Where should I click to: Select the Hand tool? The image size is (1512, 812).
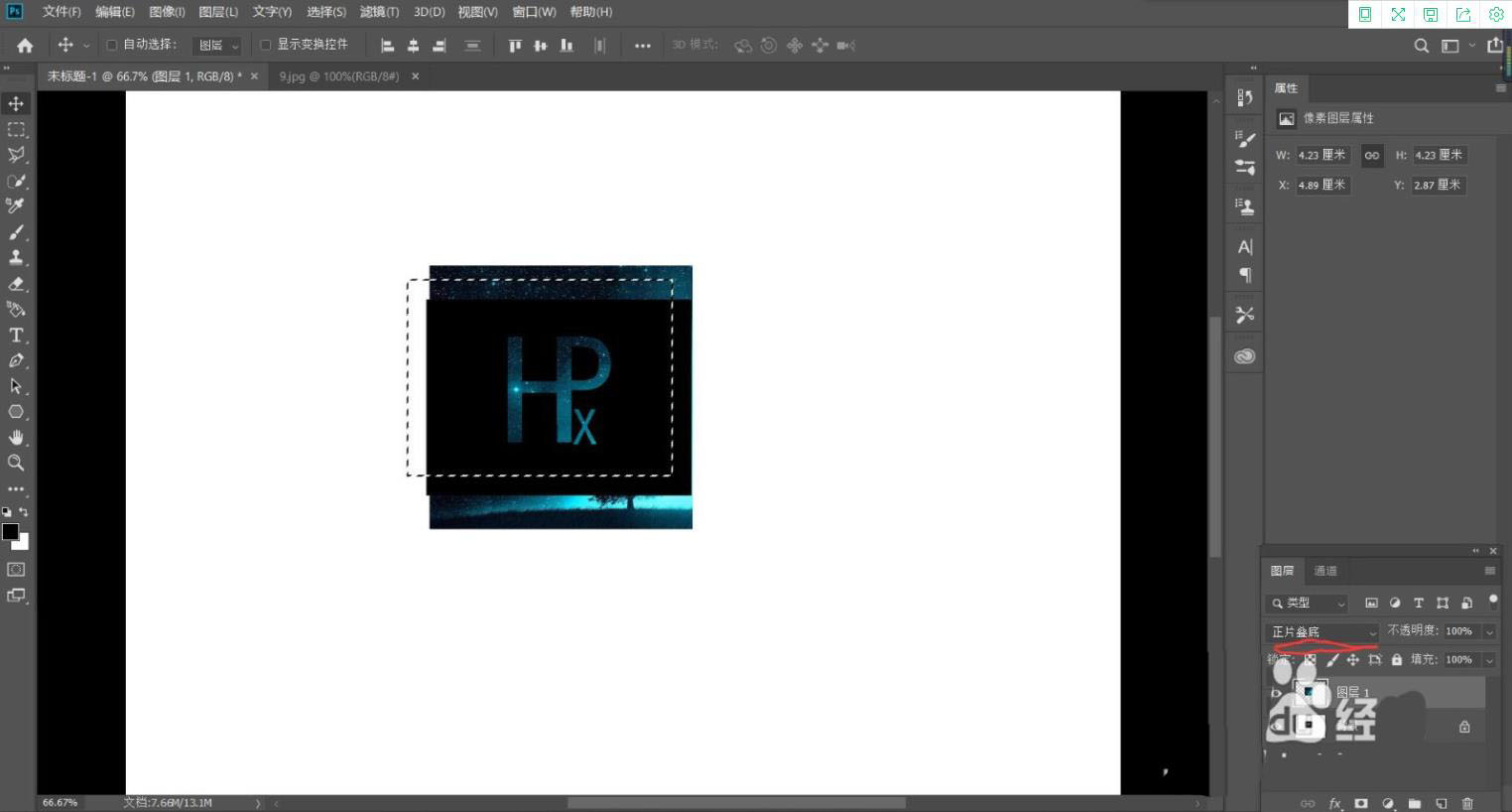(16, 438)
